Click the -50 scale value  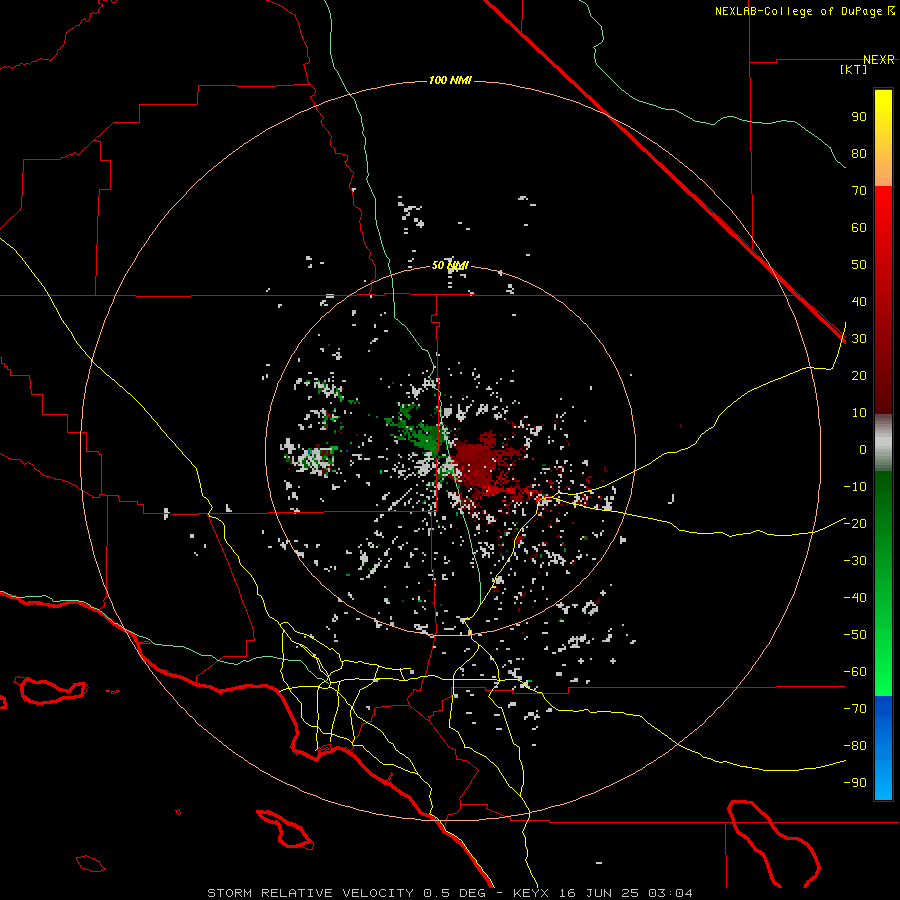click(x=855, y=635)
